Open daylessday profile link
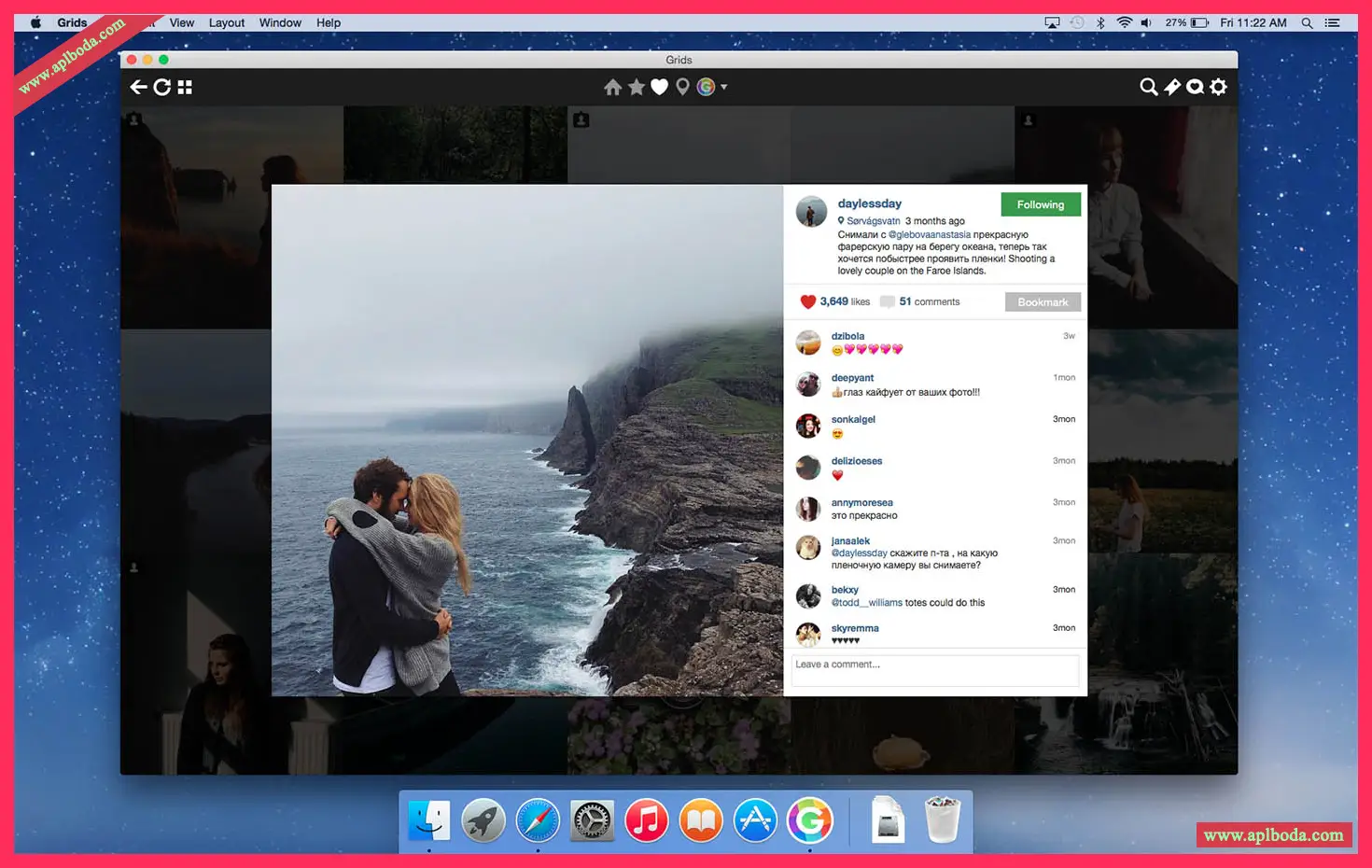This screenshot has height=868, width=1372. (869, 203)
